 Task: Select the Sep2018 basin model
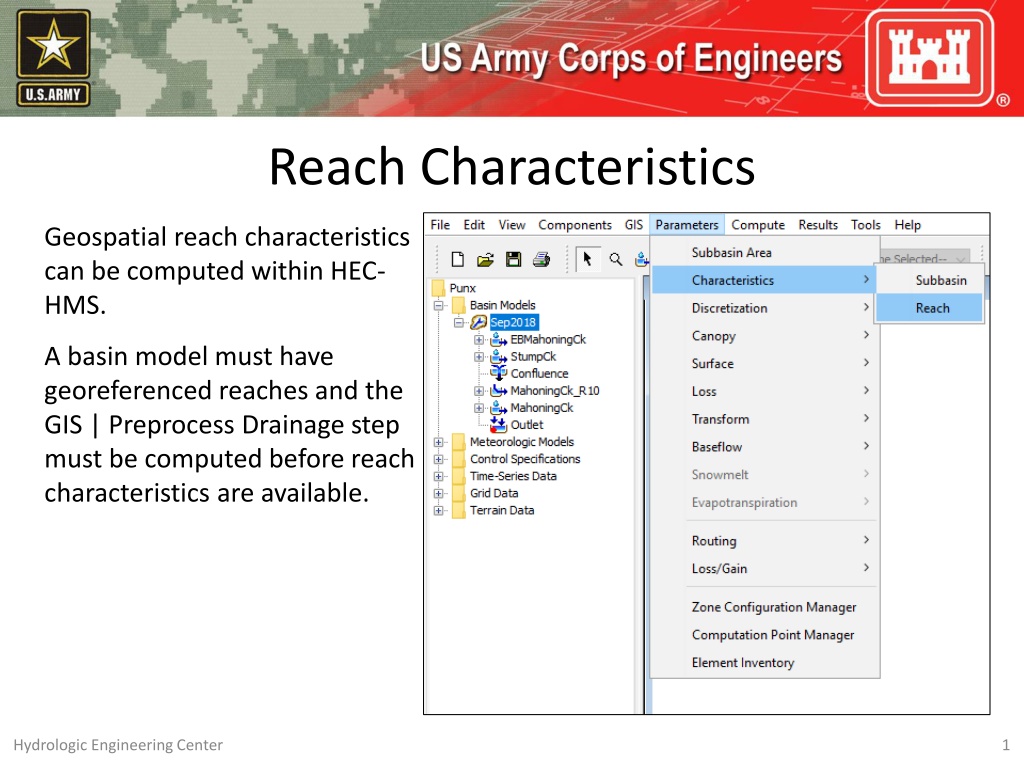coord(513,322)
